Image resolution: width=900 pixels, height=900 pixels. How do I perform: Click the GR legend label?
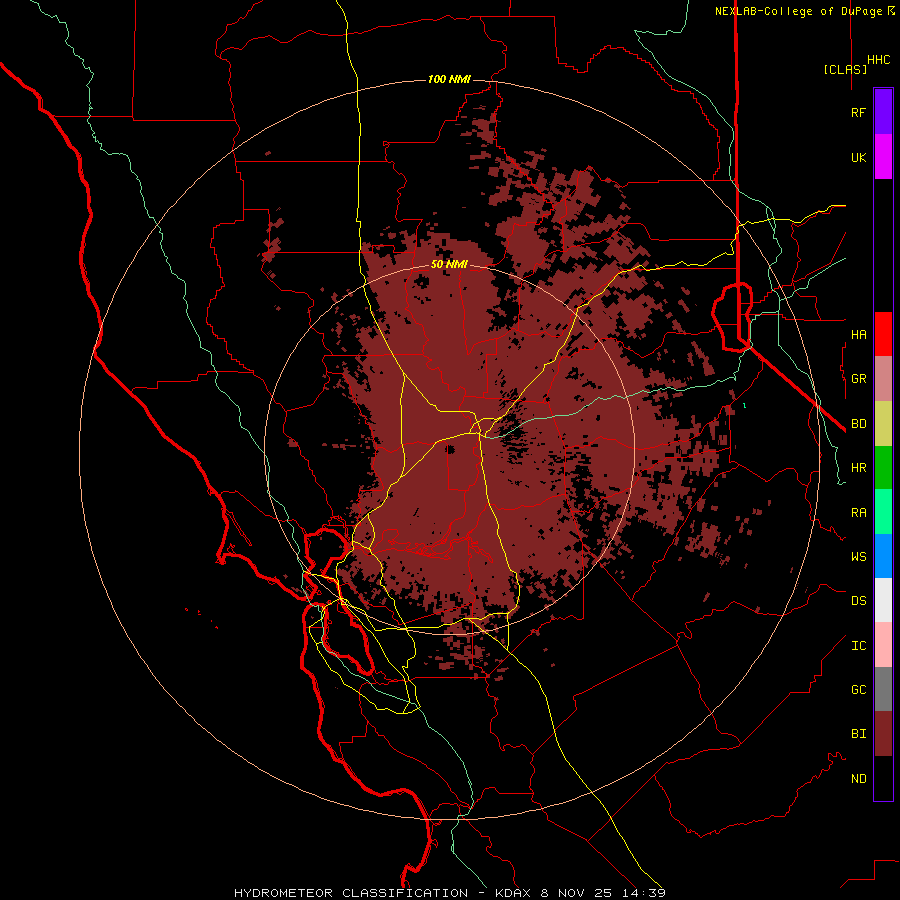point(858,379)
